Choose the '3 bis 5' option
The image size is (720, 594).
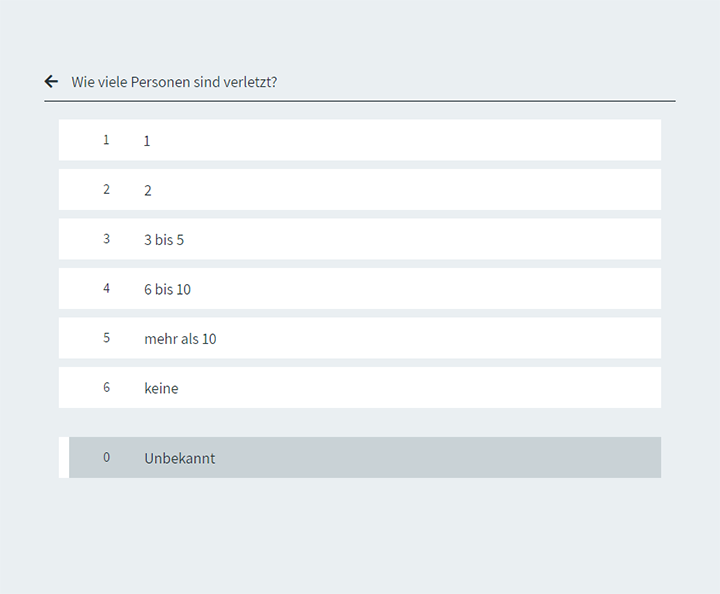(x=164, y=240)
